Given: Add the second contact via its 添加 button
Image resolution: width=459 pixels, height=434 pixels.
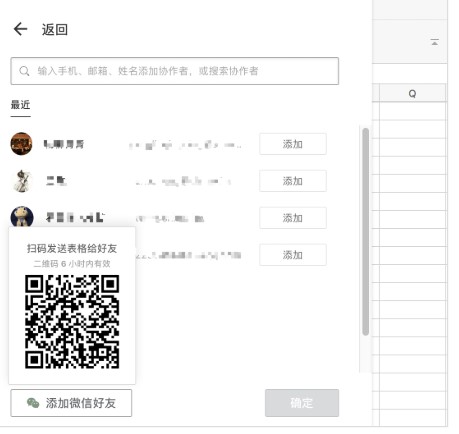Looking at the screenshot, I should pyautogui.click(x=293, y=181).
